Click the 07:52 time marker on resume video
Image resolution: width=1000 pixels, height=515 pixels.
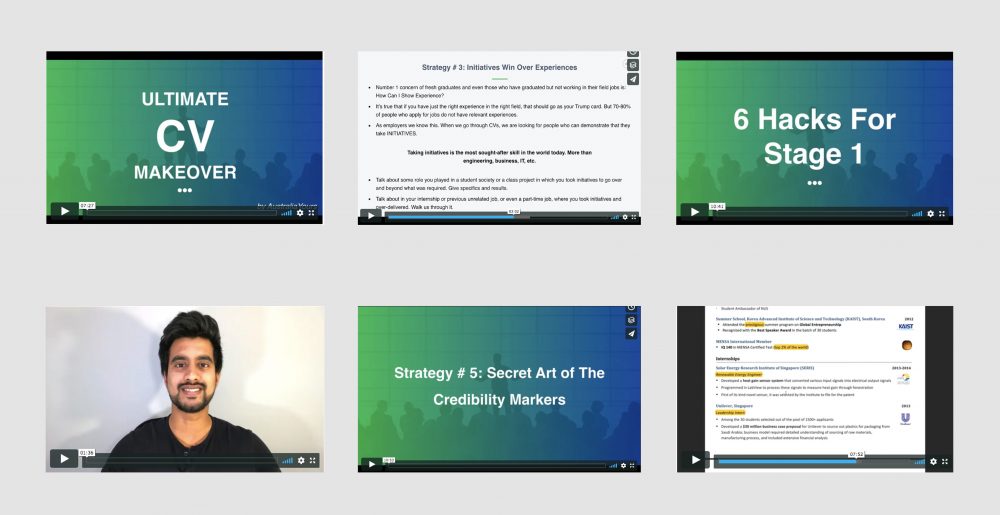pos(856,454)
